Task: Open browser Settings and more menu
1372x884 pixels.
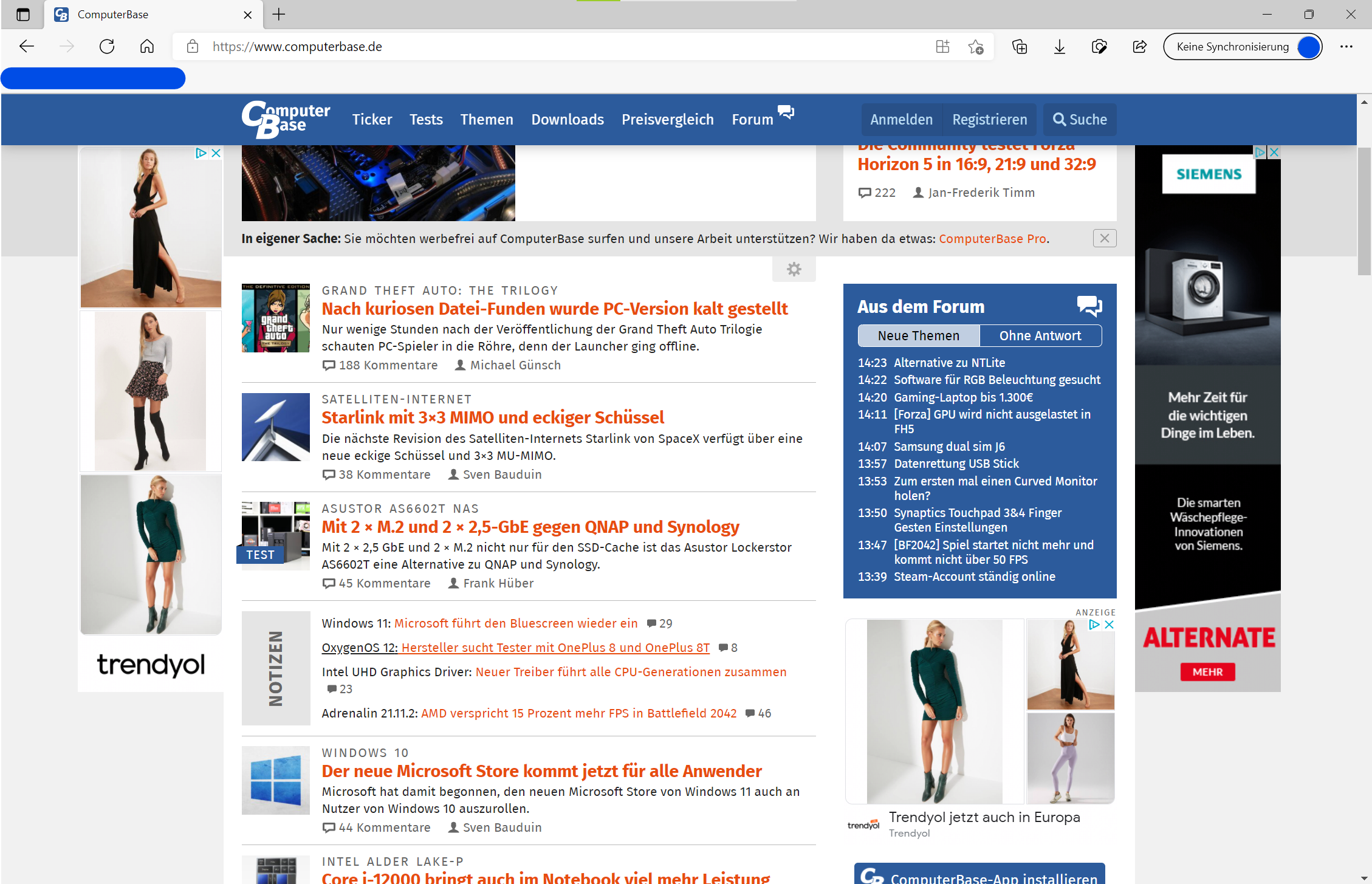Action: pyautogui.click(x=1346, y=47)
